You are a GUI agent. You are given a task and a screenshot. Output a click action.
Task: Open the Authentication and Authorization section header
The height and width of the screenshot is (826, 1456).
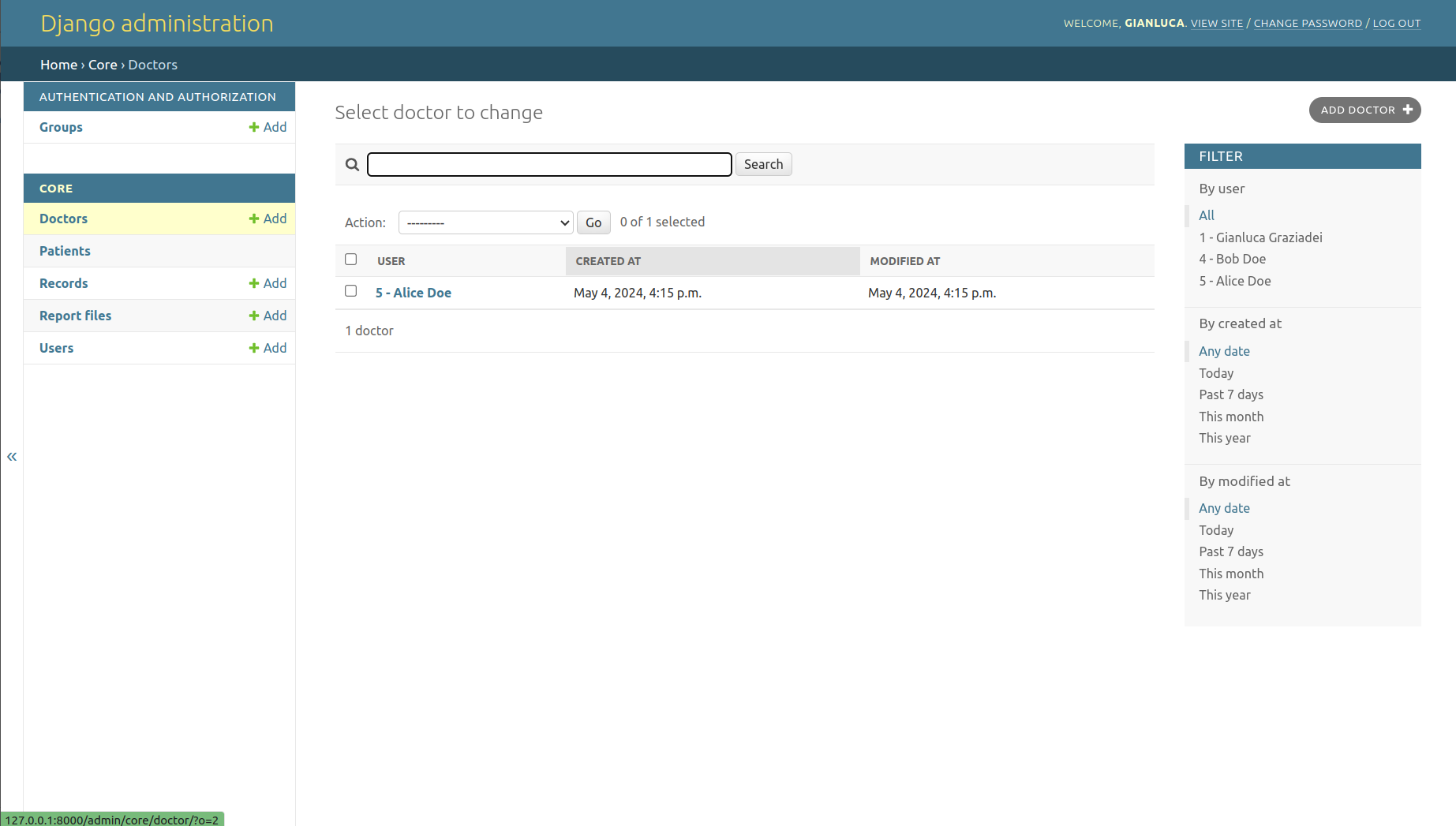[x=158, y=97]
